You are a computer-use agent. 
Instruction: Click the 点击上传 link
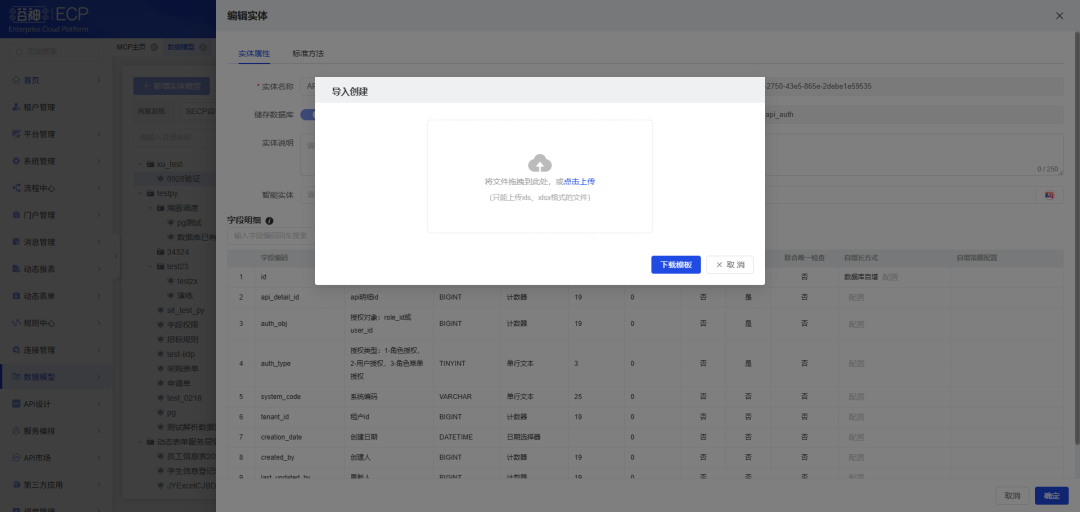(x=579, y=182)
